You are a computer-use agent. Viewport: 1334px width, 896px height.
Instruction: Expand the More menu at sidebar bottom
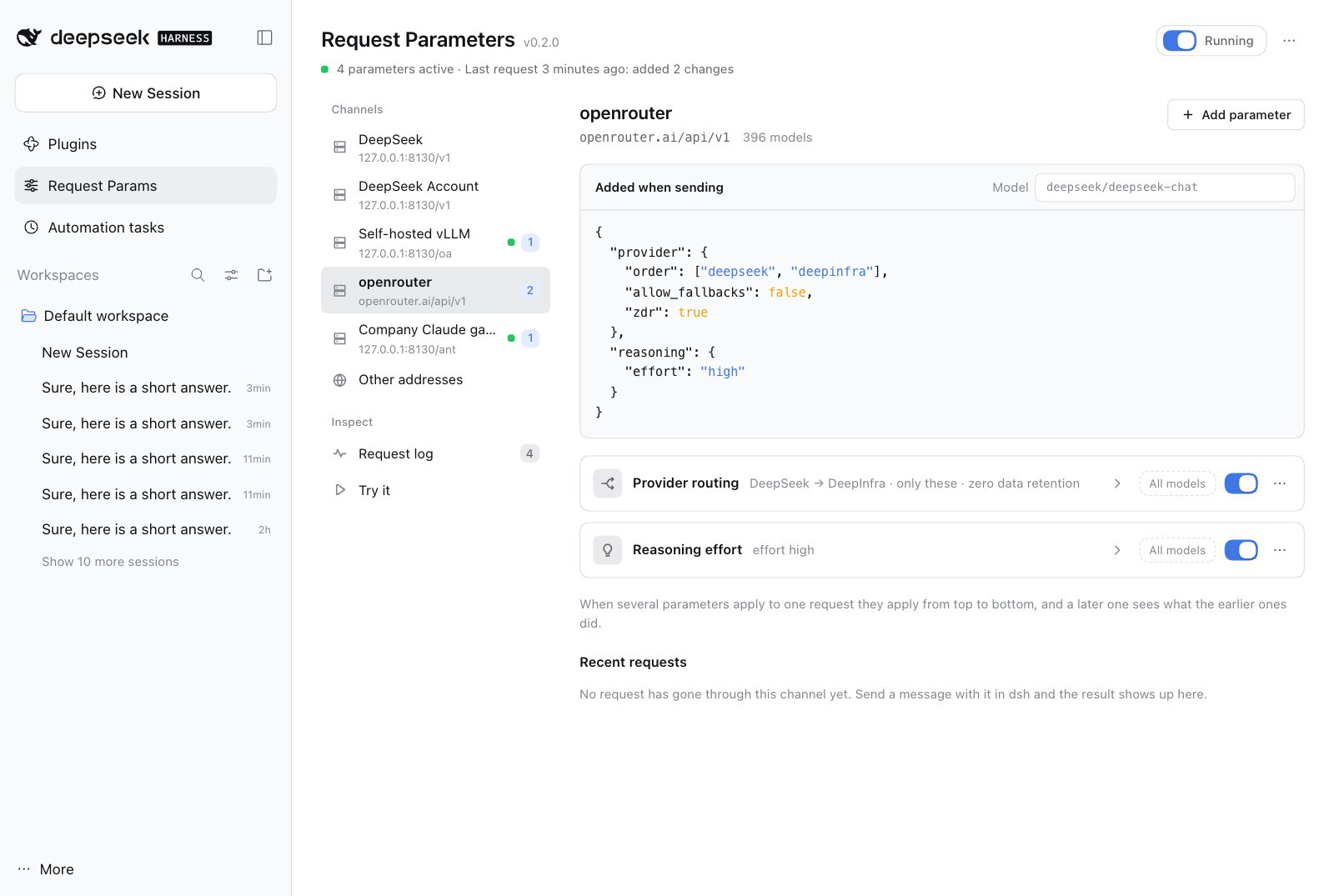pyautogui.click(x=46, y=869)
